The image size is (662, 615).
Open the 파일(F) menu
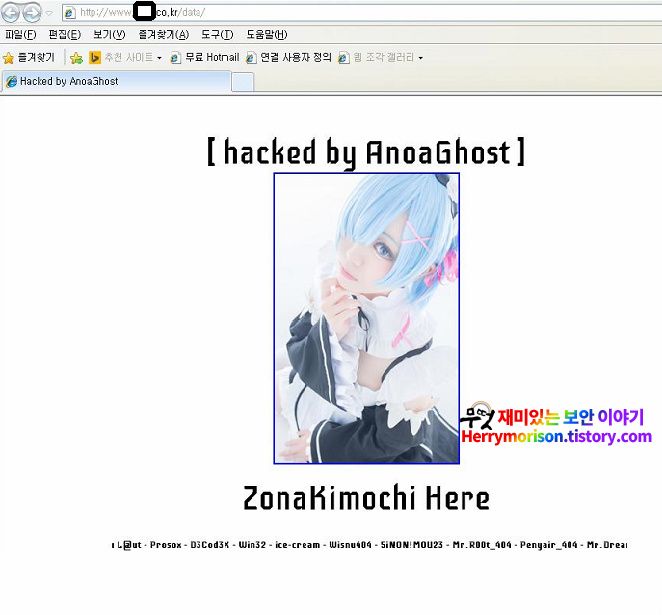click(21, 35)
